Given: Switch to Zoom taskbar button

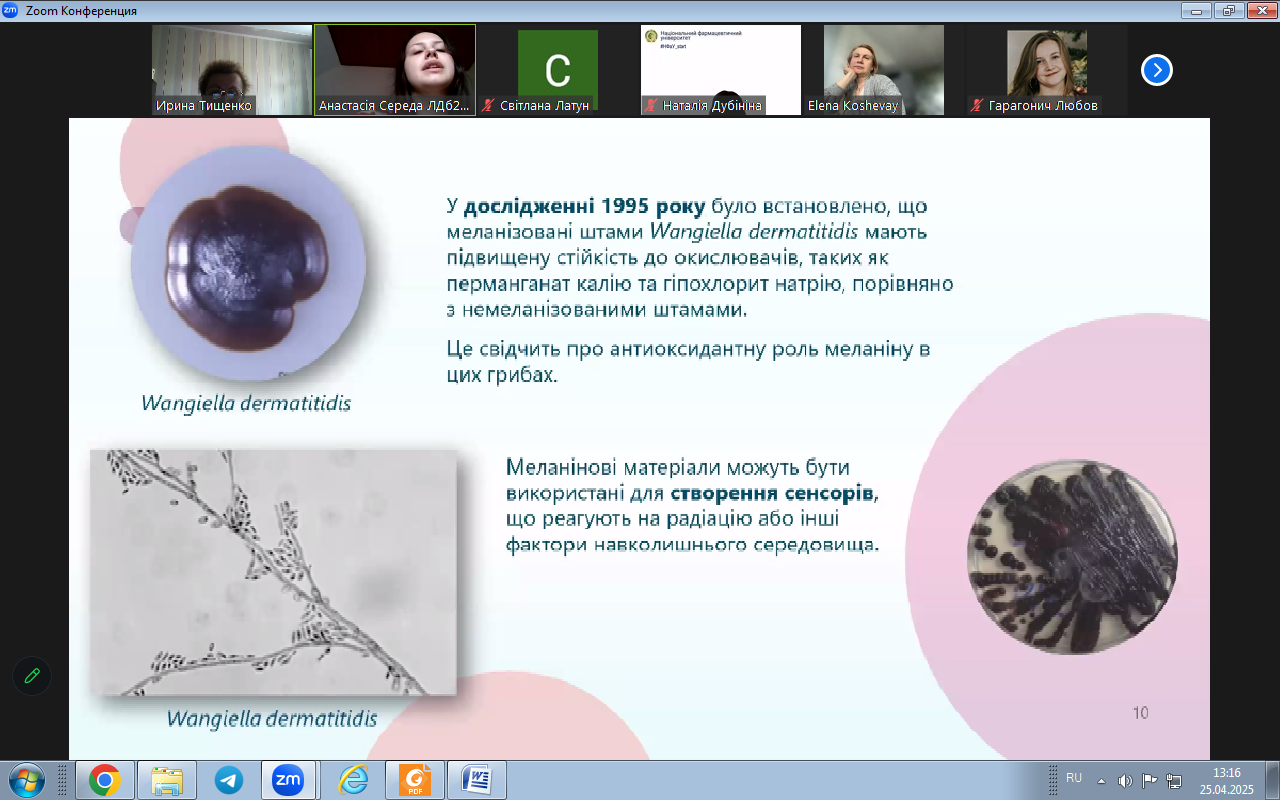Looking at the screenshot, I should (x=289, y=779).
